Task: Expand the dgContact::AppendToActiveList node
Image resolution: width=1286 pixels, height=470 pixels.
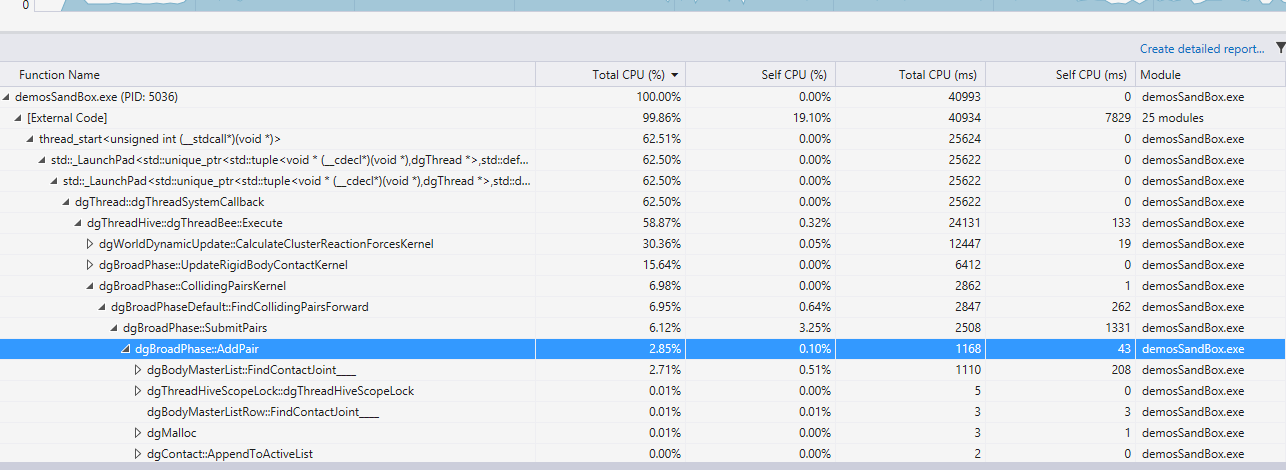Action: (138, 454)
